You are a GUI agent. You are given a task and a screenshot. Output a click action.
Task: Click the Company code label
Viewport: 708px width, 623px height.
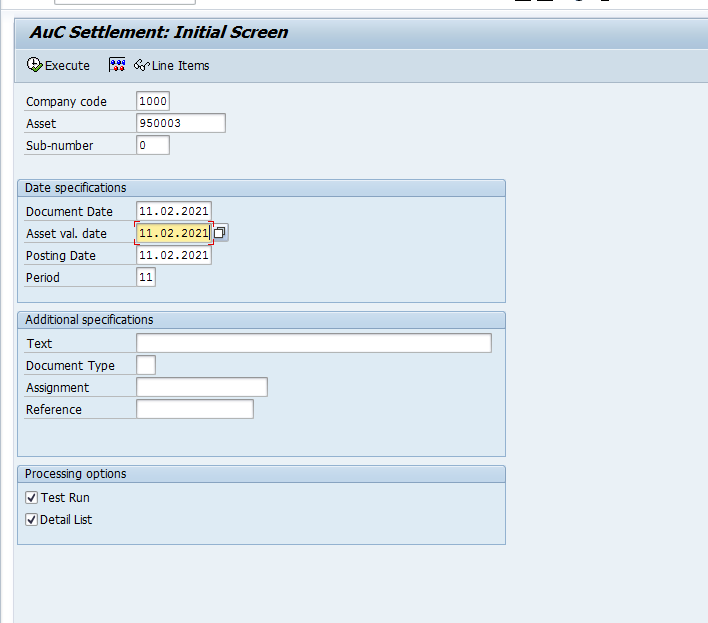coord(66,102)
